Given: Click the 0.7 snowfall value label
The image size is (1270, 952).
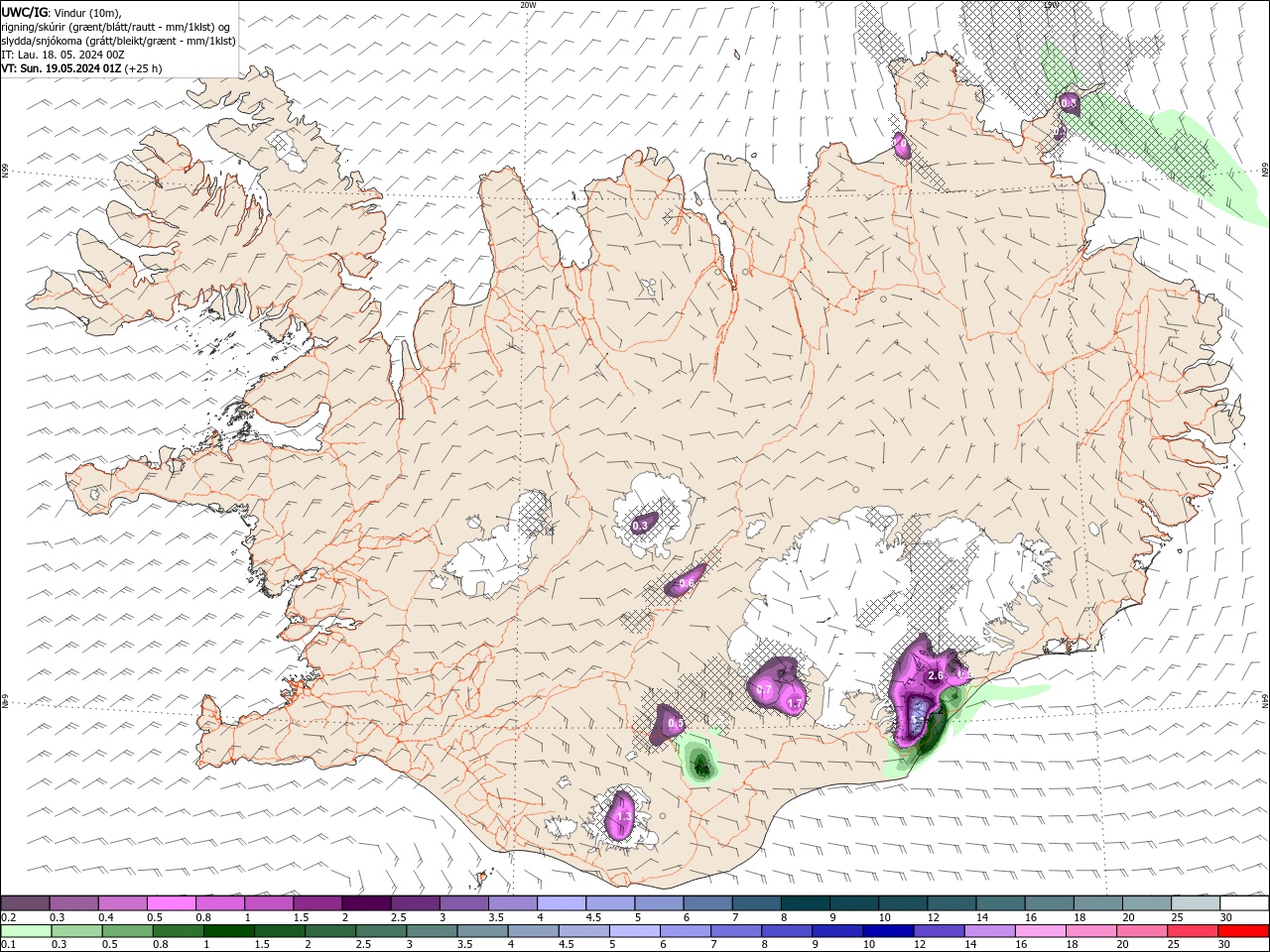Looking at the screenshot, I should (x=764, y=689).
